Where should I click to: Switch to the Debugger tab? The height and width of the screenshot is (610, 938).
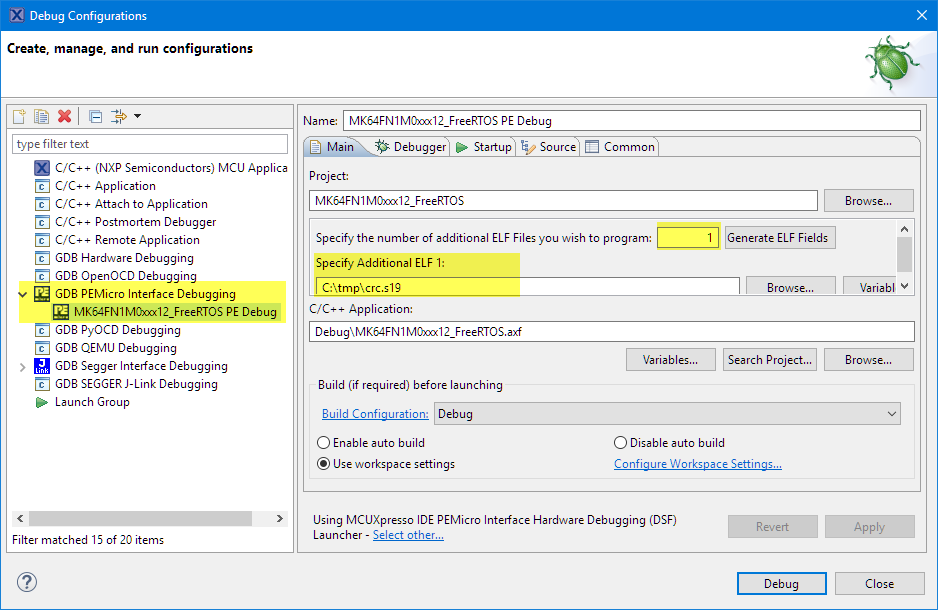[x=411, y=147]
